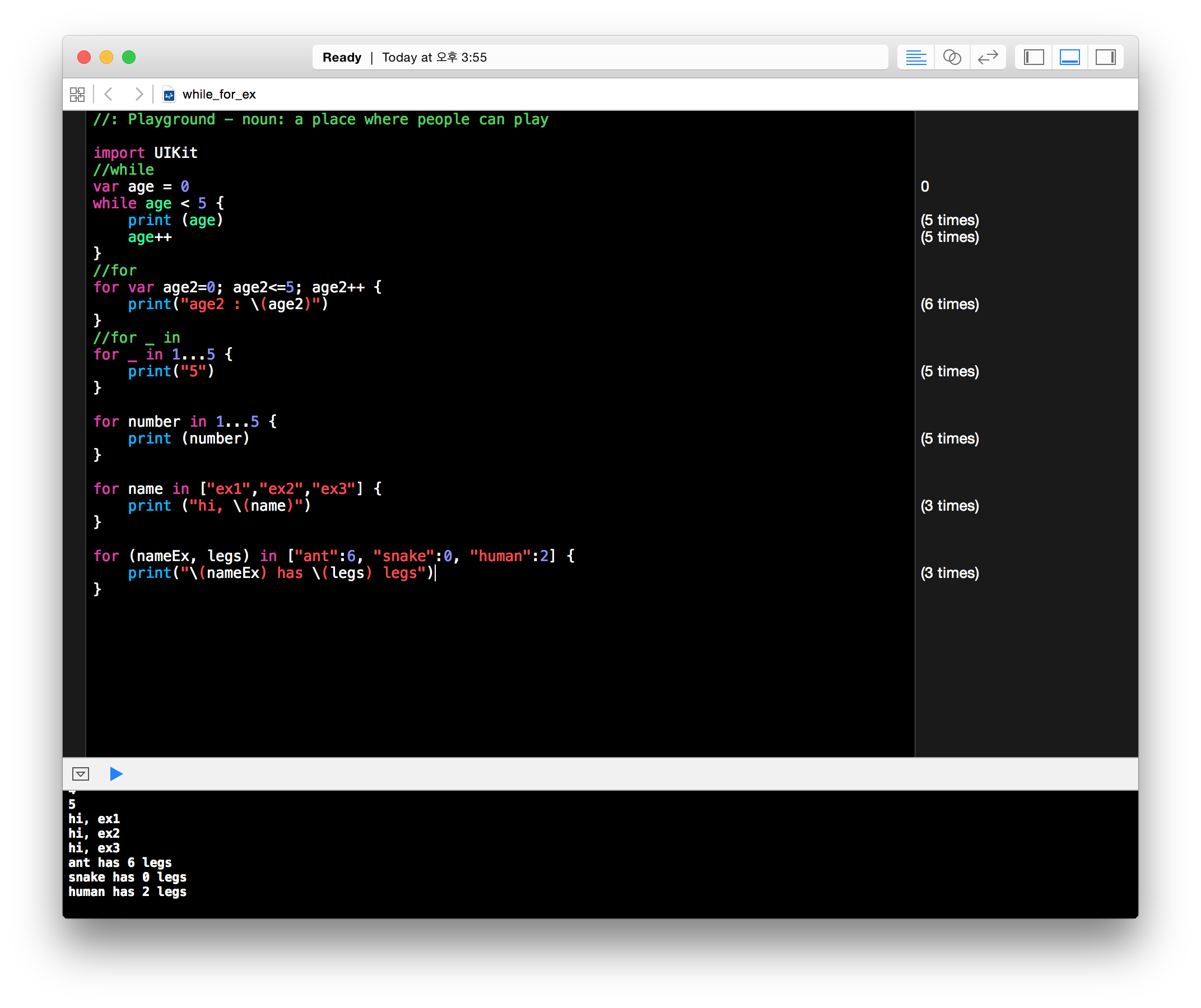Screen dimensions: 1201x1008
Task: Click the green zoom window button
Action: pyautogui.click(x=129, y=57)
